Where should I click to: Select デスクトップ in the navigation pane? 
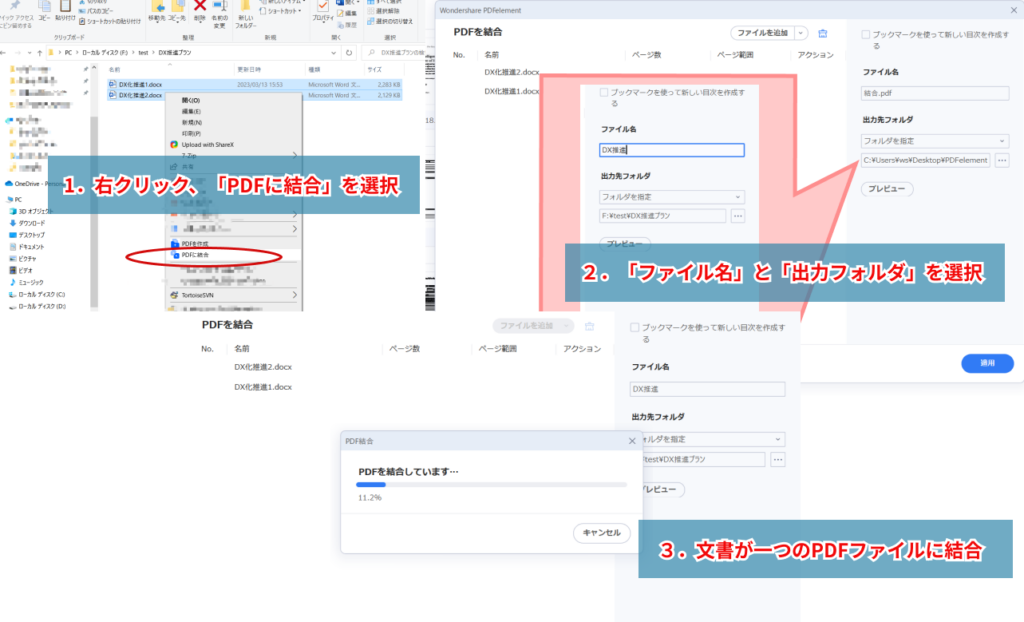(x=27, y=235)
